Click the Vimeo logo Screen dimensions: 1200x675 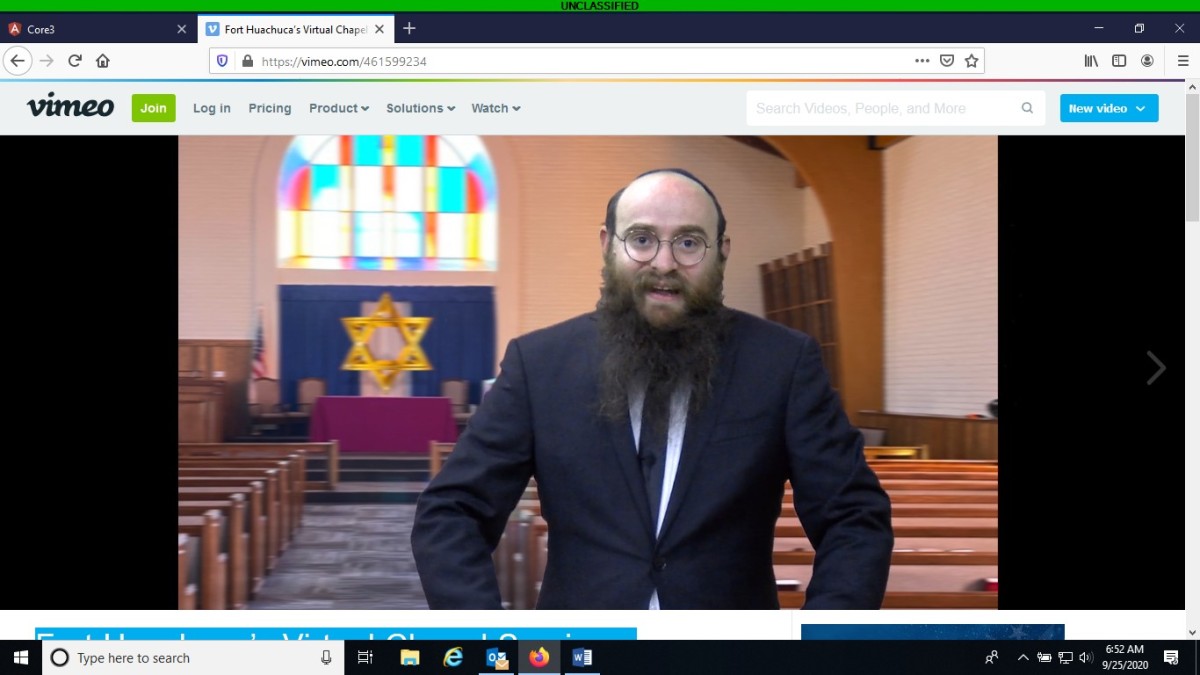[x=69, y=107]
